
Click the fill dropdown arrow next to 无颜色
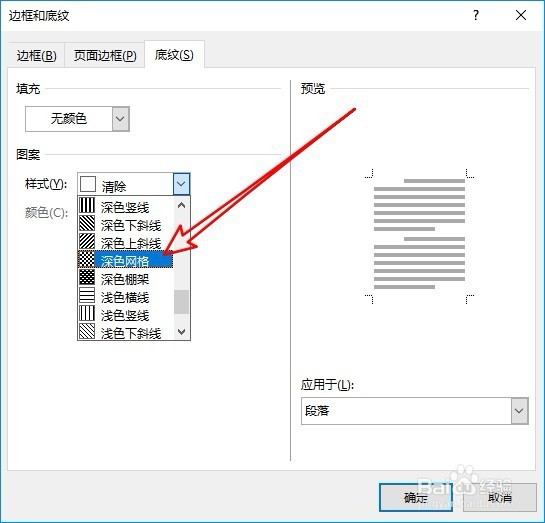pyautogui.click(x=121, y=119)
